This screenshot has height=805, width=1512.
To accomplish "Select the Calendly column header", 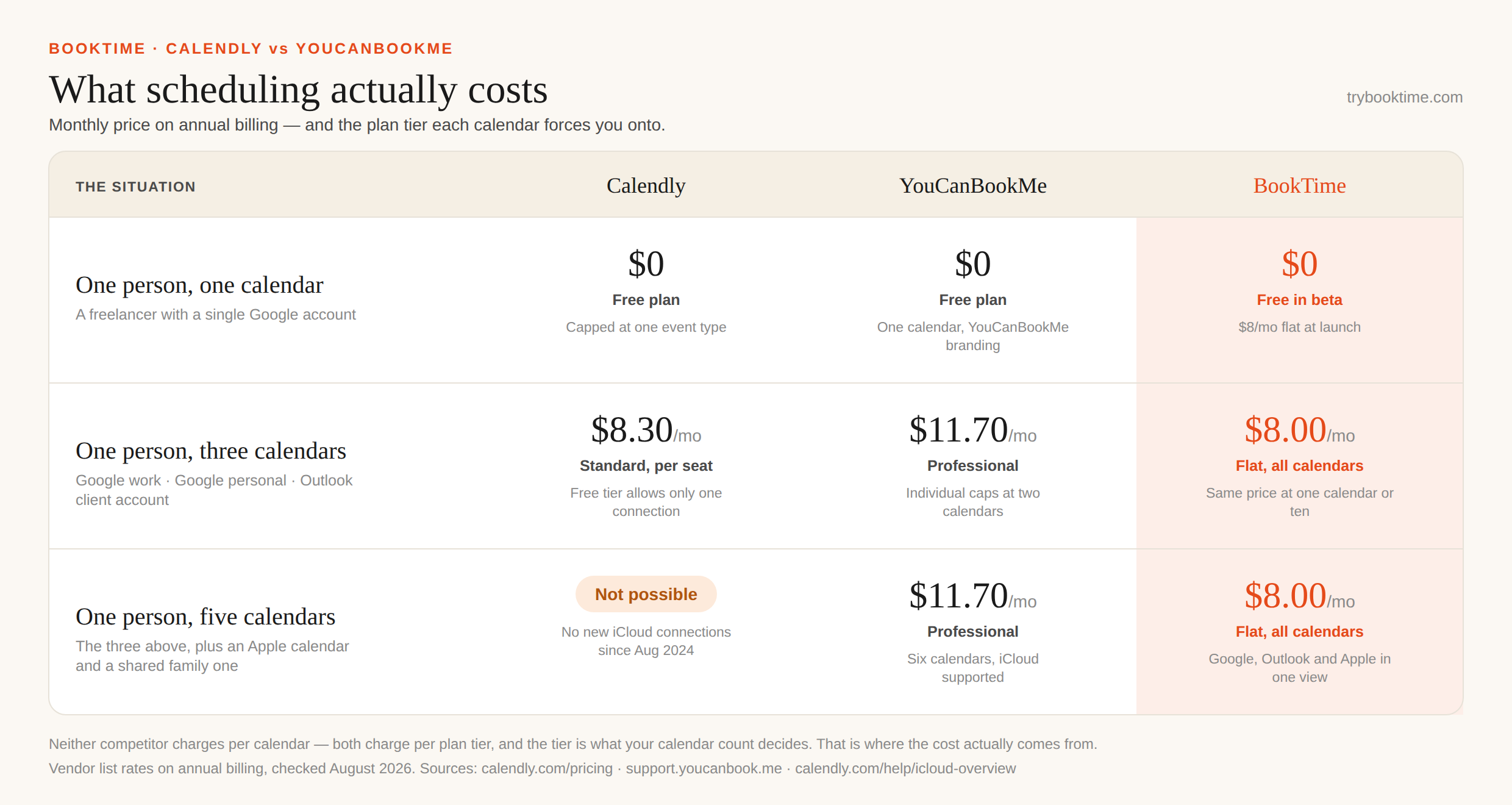I will click(646, 186).
